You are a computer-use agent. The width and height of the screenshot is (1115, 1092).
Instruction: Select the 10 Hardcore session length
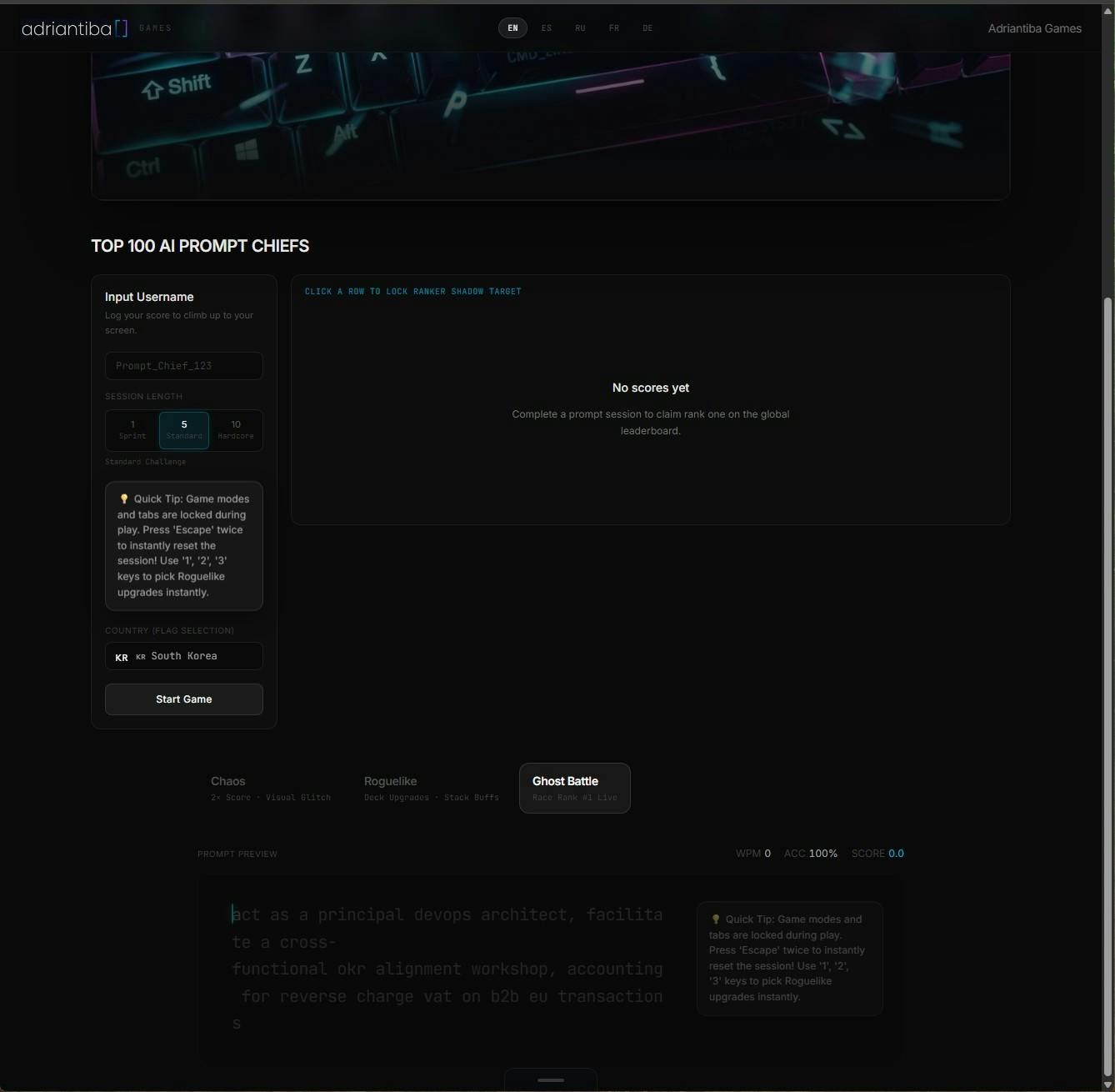point(236,430)
